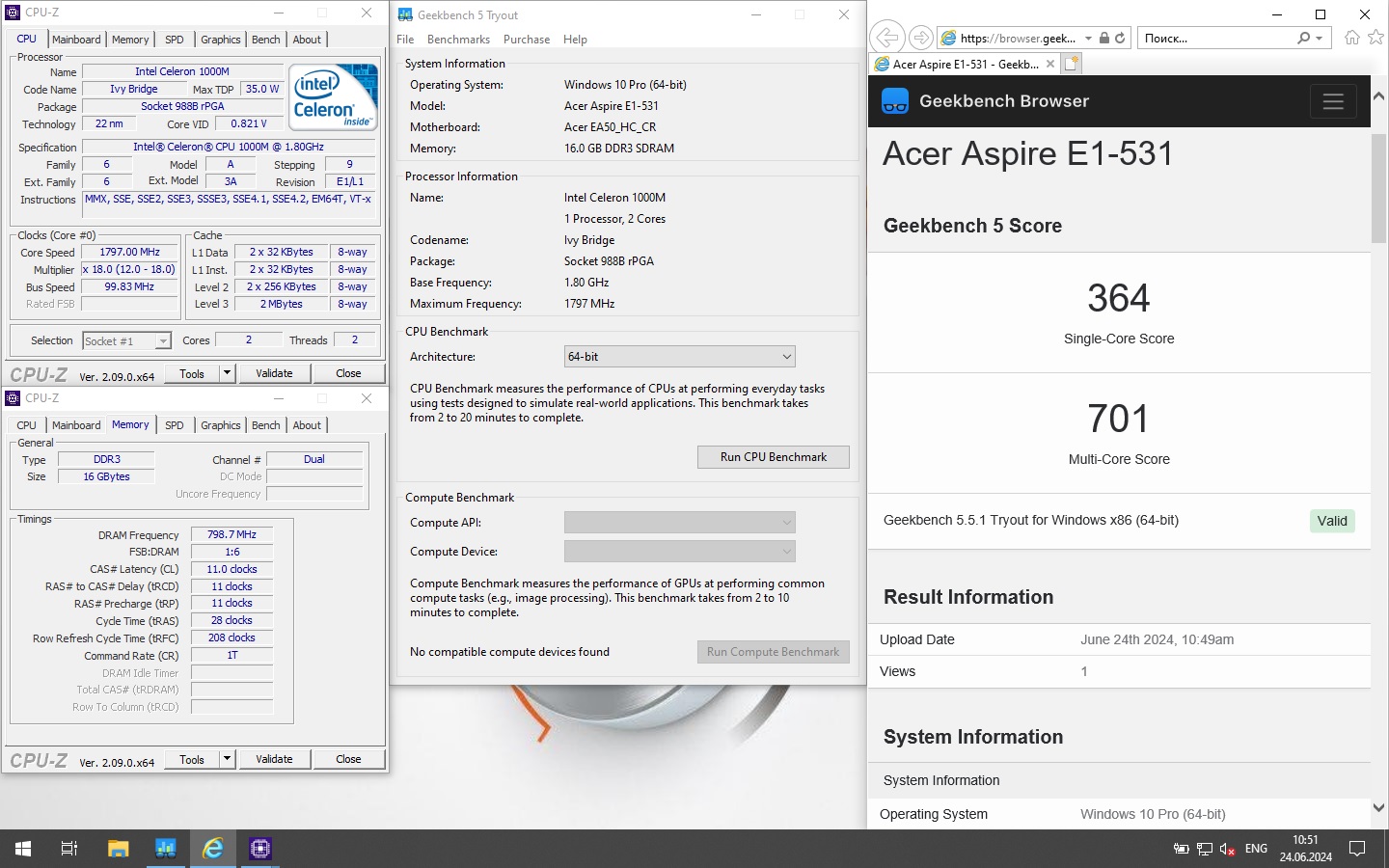Click the Intel Celeron logo in CPU-Z
The image size is (1389, 868).
[x=334, y=96]
